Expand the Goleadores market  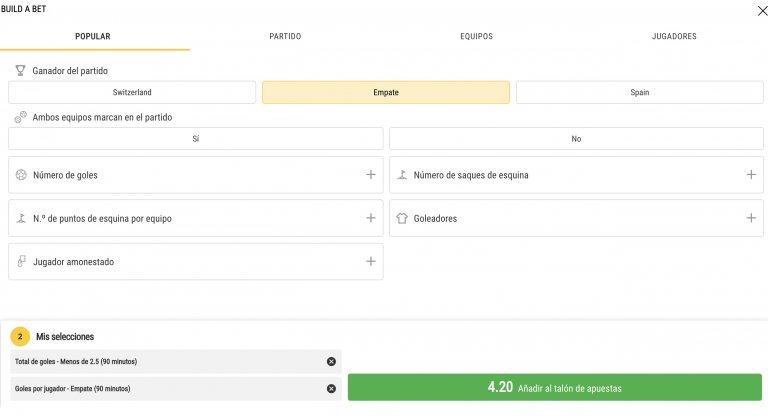(x=751, y=218)
